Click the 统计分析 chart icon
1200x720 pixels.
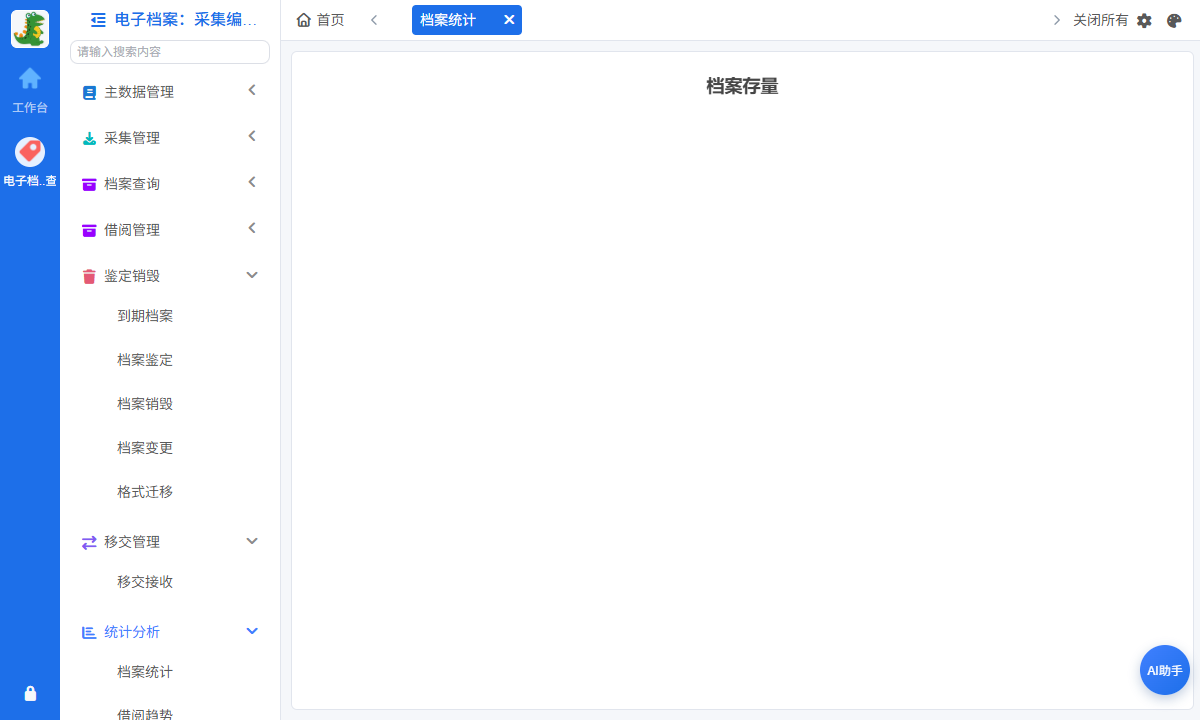89,633
